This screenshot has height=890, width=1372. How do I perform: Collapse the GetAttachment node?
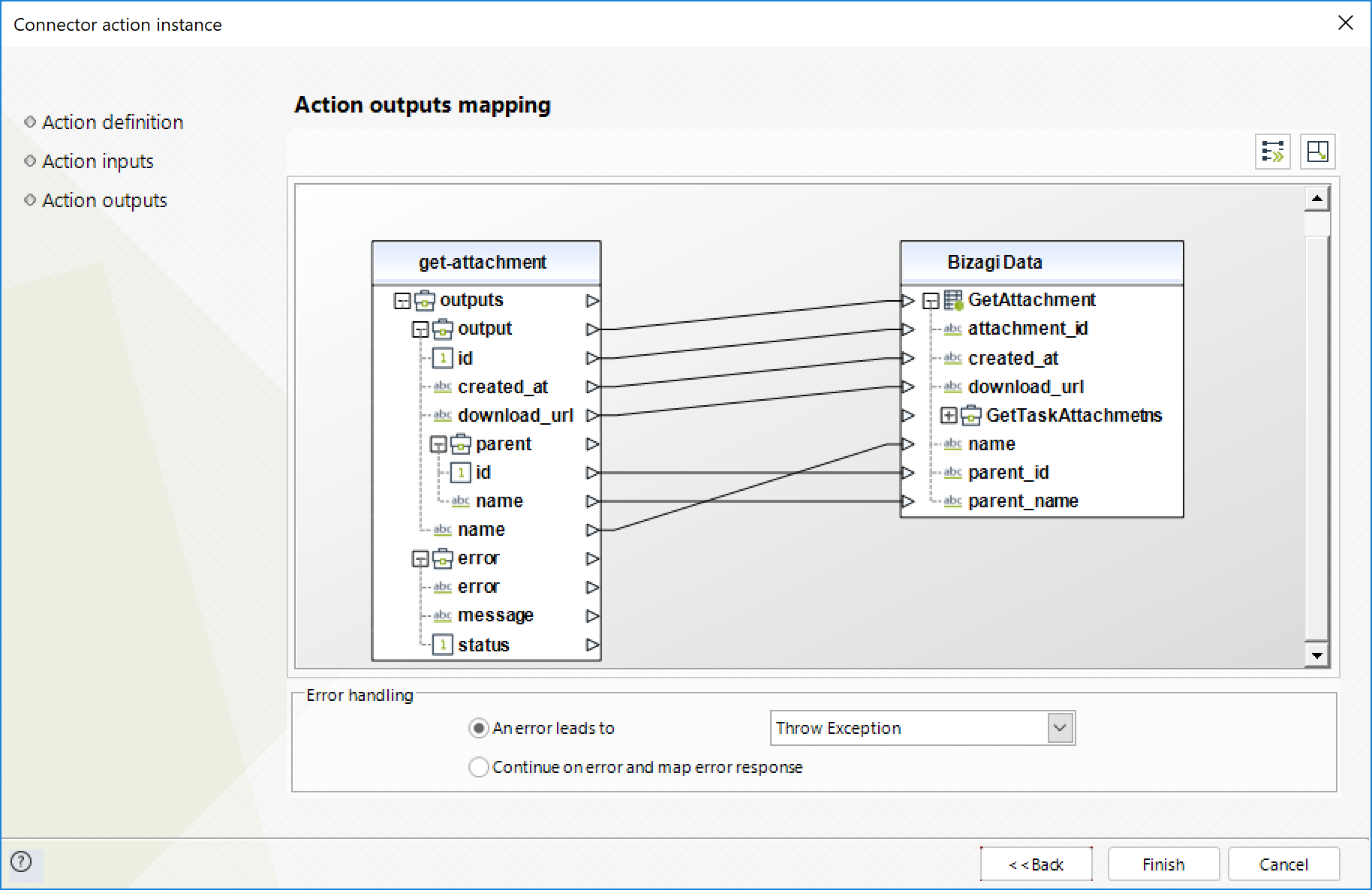pyautogui.click(x=931, y=301)
